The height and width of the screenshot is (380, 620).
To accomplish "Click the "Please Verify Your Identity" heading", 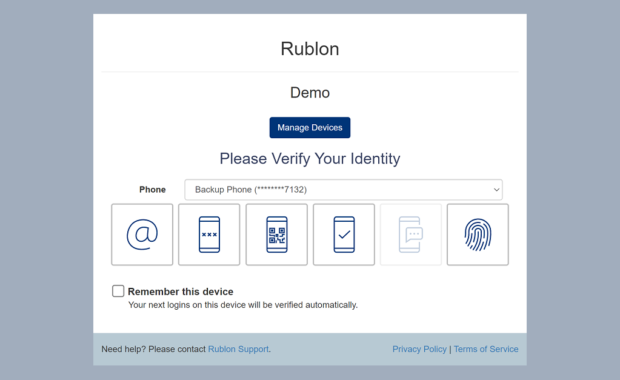I will (x=310, y=159).
